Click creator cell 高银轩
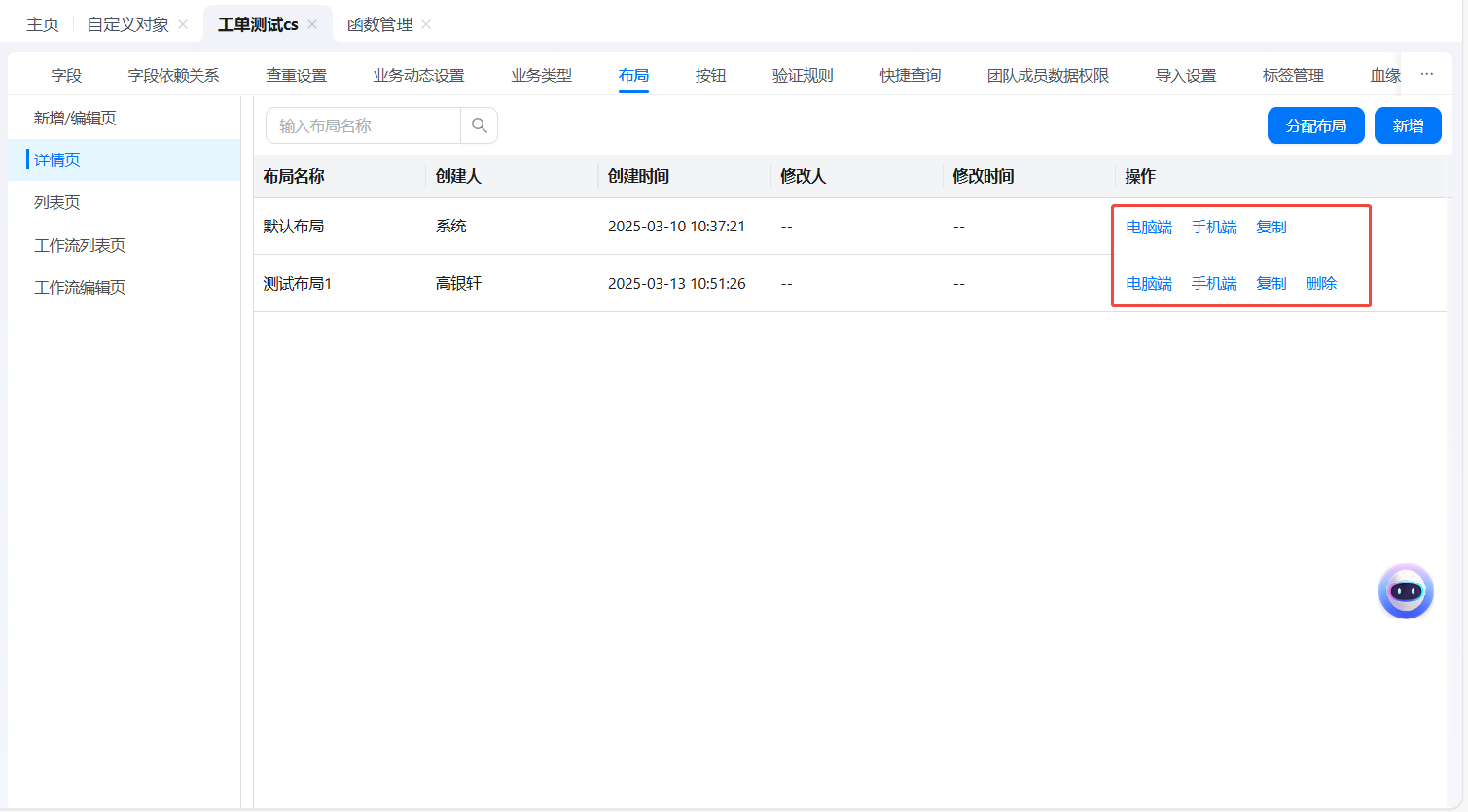This screenshot has height=812, width=1468. click(x=458, y=283)
